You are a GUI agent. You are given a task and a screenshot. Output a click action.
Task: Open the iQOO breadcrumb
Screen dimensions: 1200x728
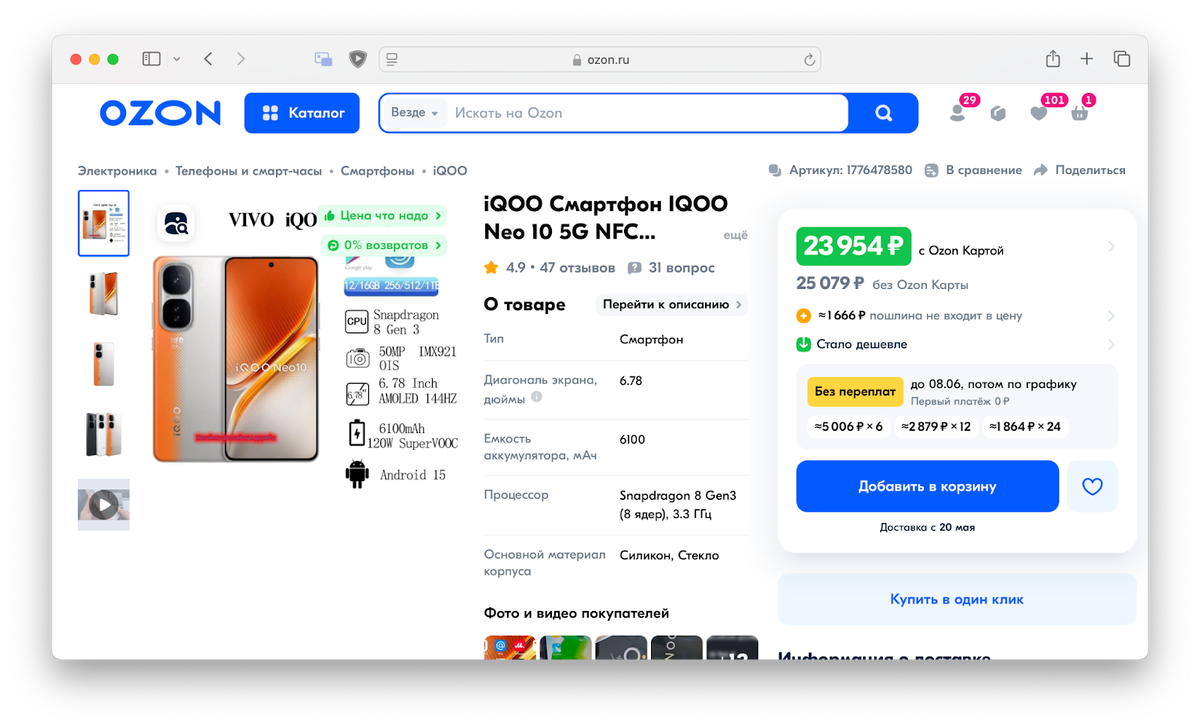pos(450,171)
